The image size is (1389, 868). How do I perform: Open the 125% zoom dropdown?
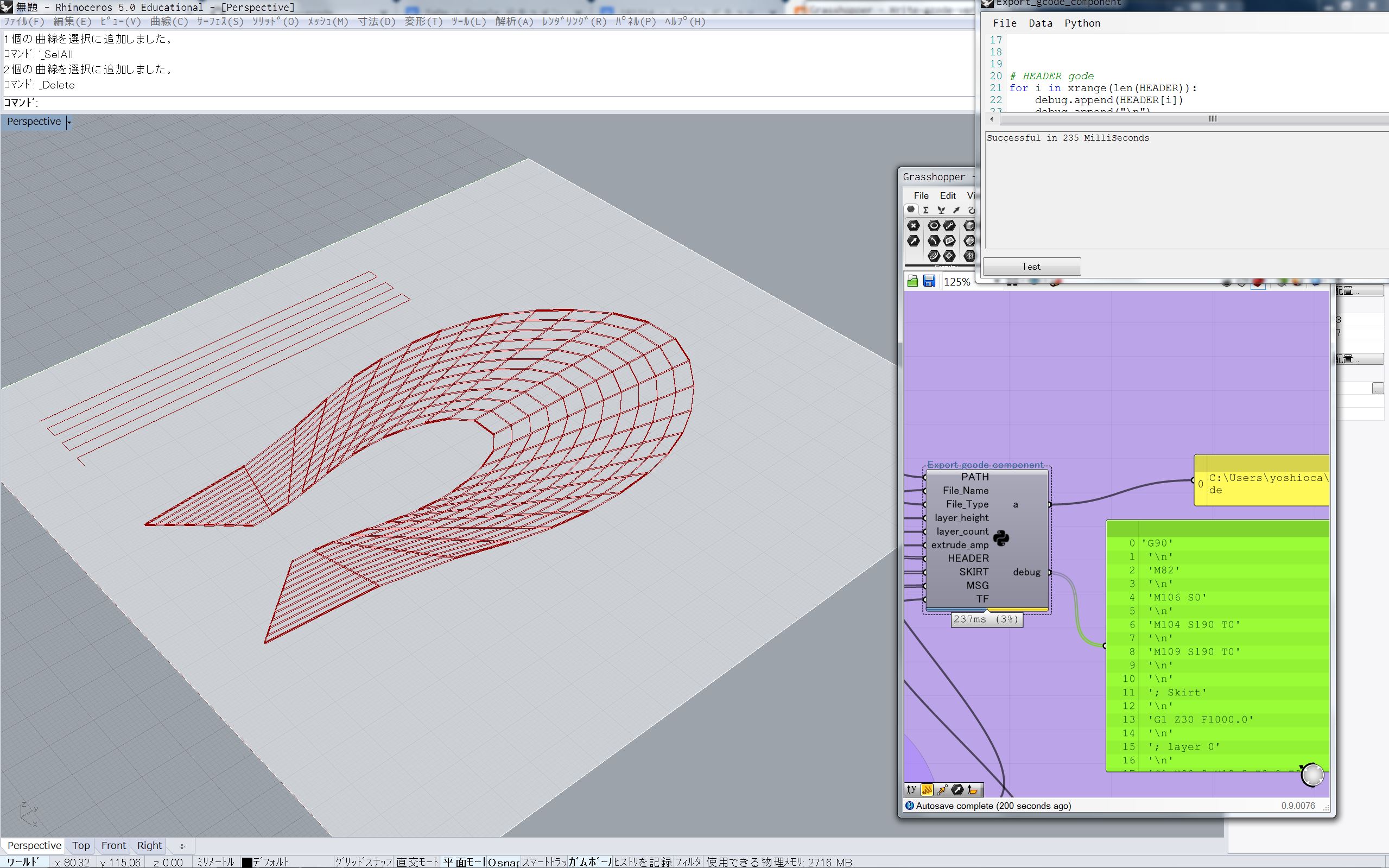coord(957,282)
